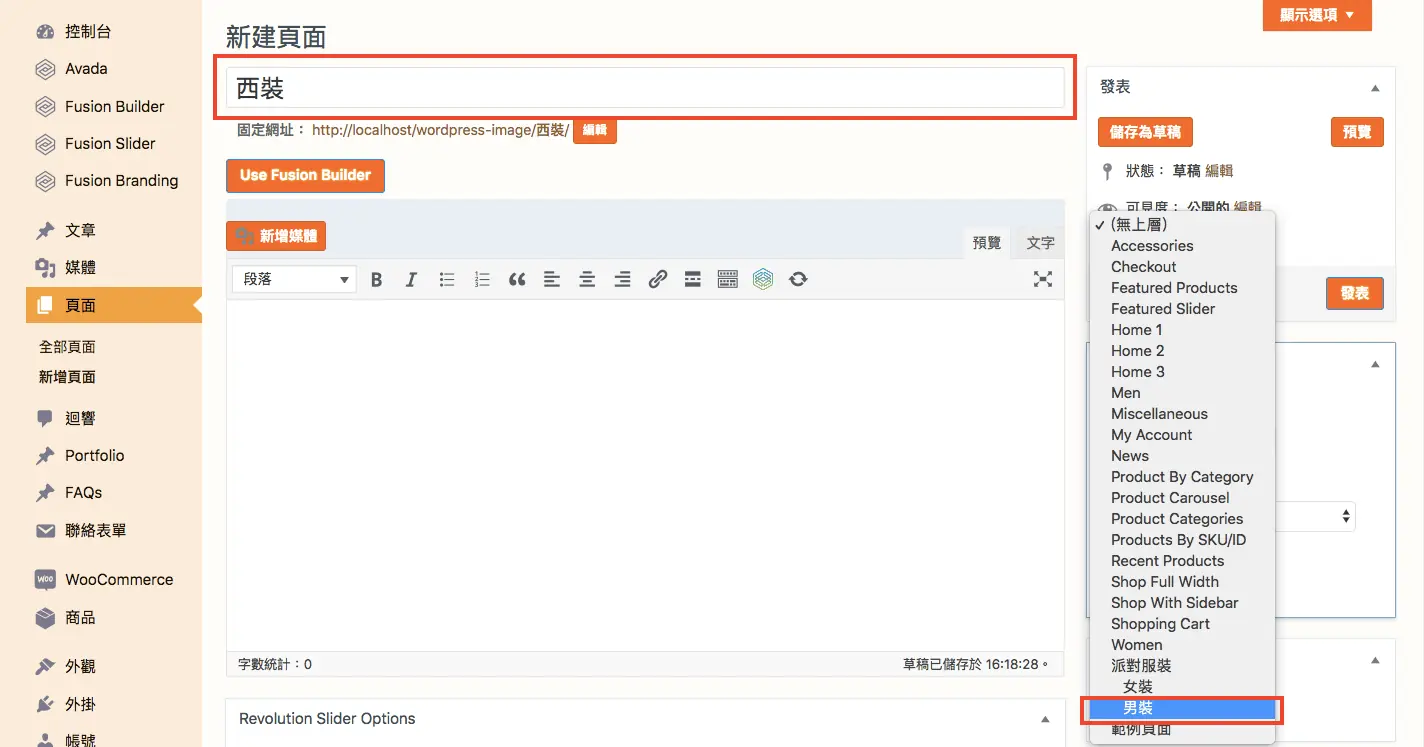Publish the page with 發表 button
This screenshot has height=747, width=1424.
(1355, 294)
